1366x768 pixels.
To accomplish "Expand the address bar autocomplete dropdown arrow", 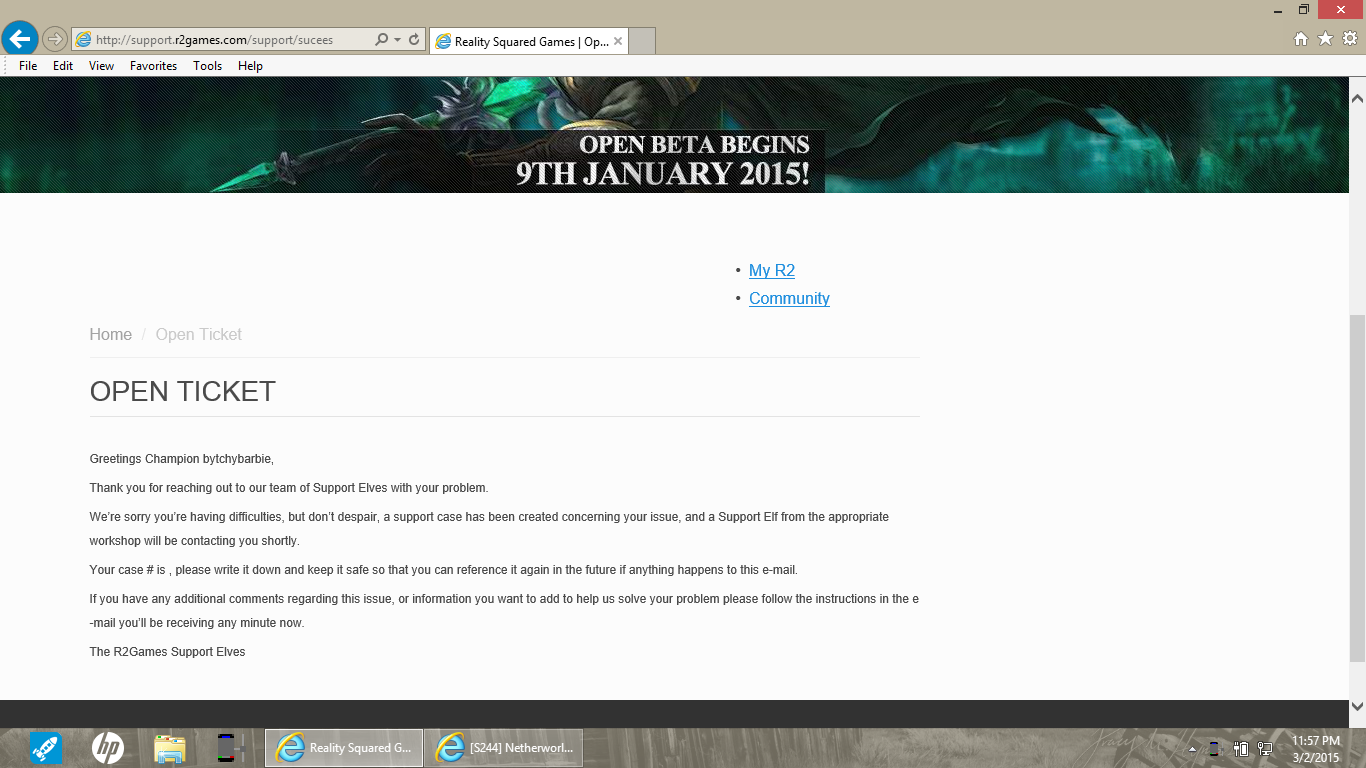I will [x=397, y=40].
